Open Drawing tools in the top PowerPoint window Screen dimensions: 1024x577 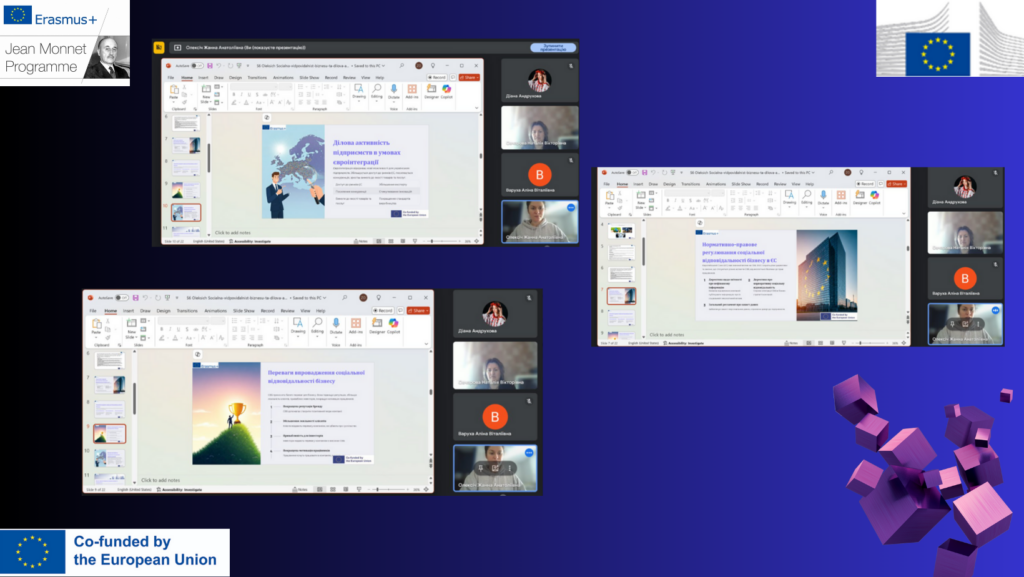pyautogui.click(x=359, y=91)
